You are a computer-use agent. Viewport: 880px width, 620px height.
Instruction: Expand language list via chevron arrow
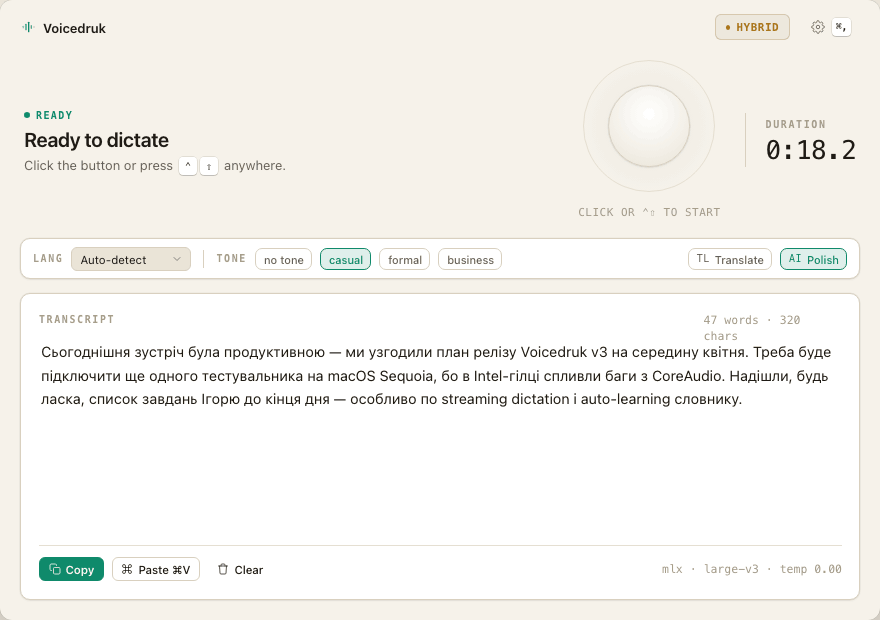point(177,259)
